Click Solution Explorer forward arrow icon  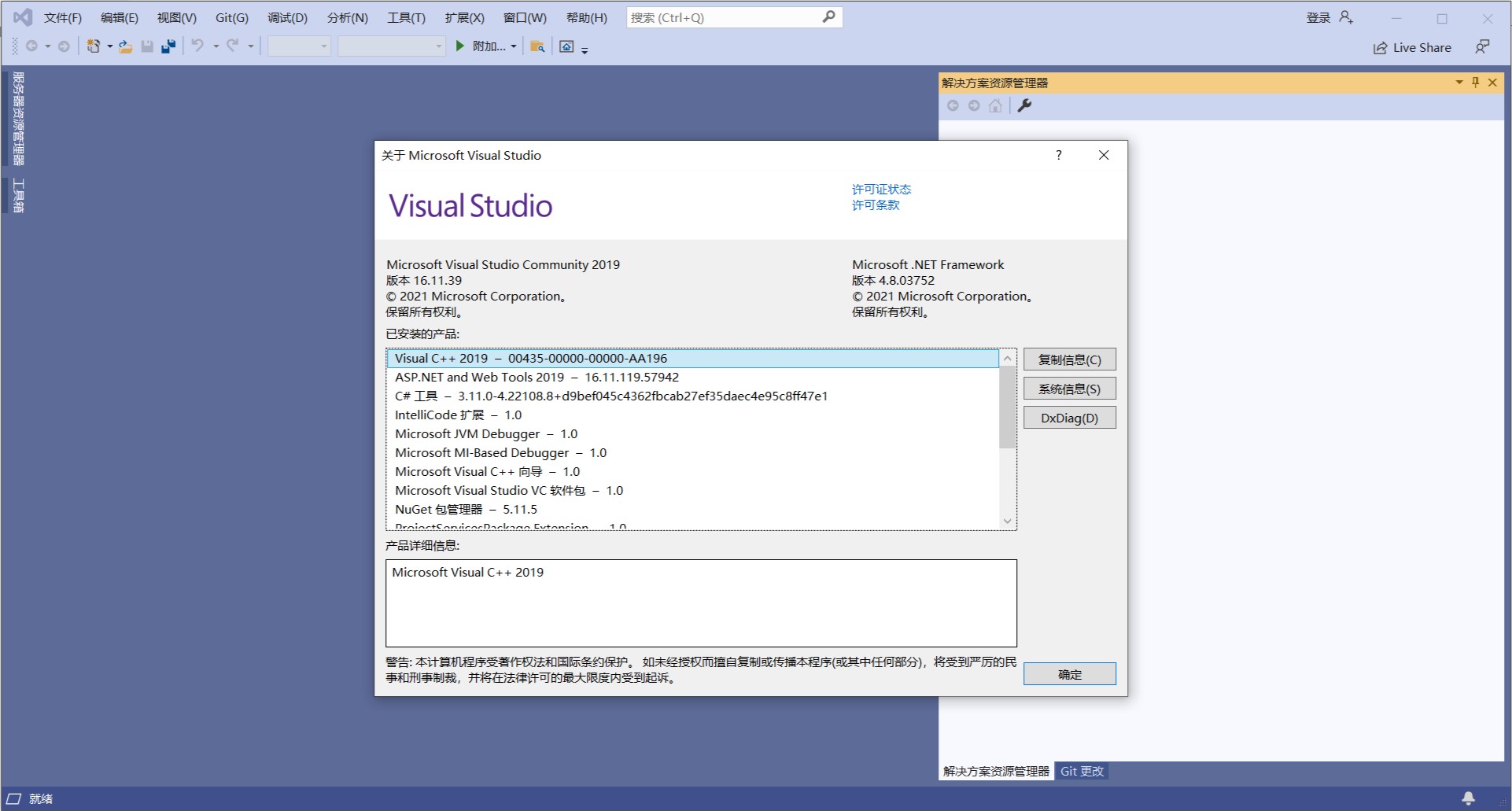(x=974, y=105)
